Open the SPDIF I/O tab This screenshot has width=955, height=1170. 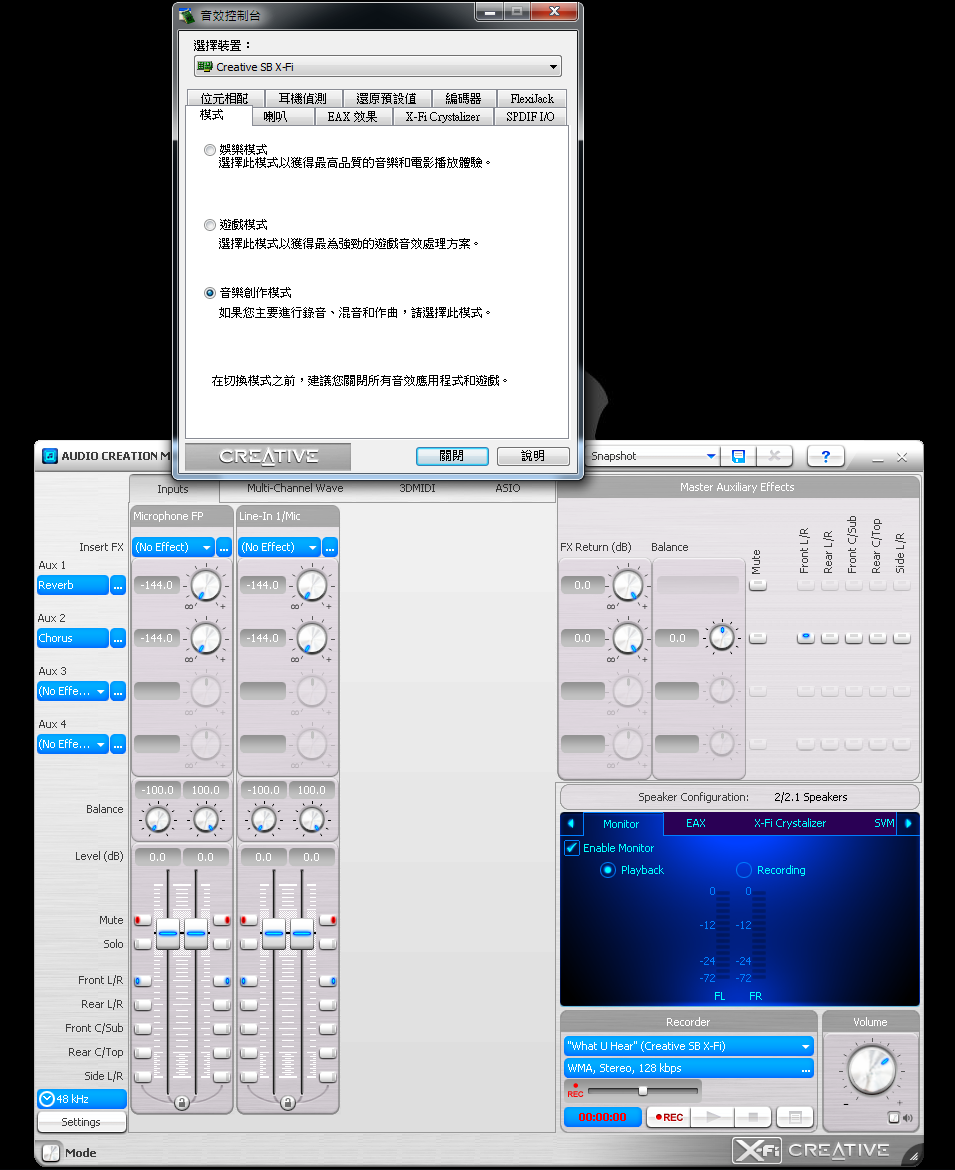pos(530,117)
